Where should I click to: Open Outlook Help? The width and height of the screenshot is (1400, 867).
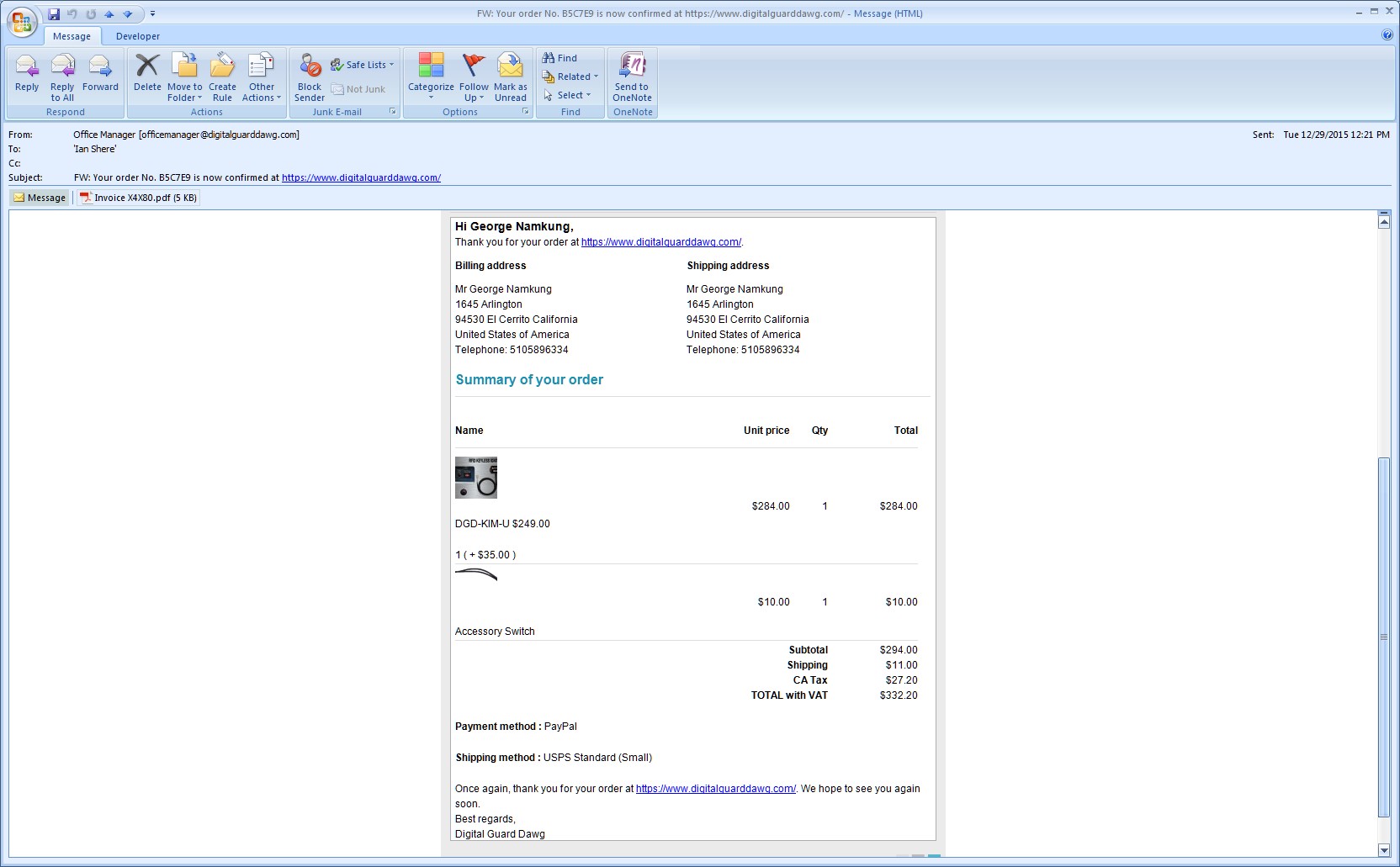(x=1387, y=35)
